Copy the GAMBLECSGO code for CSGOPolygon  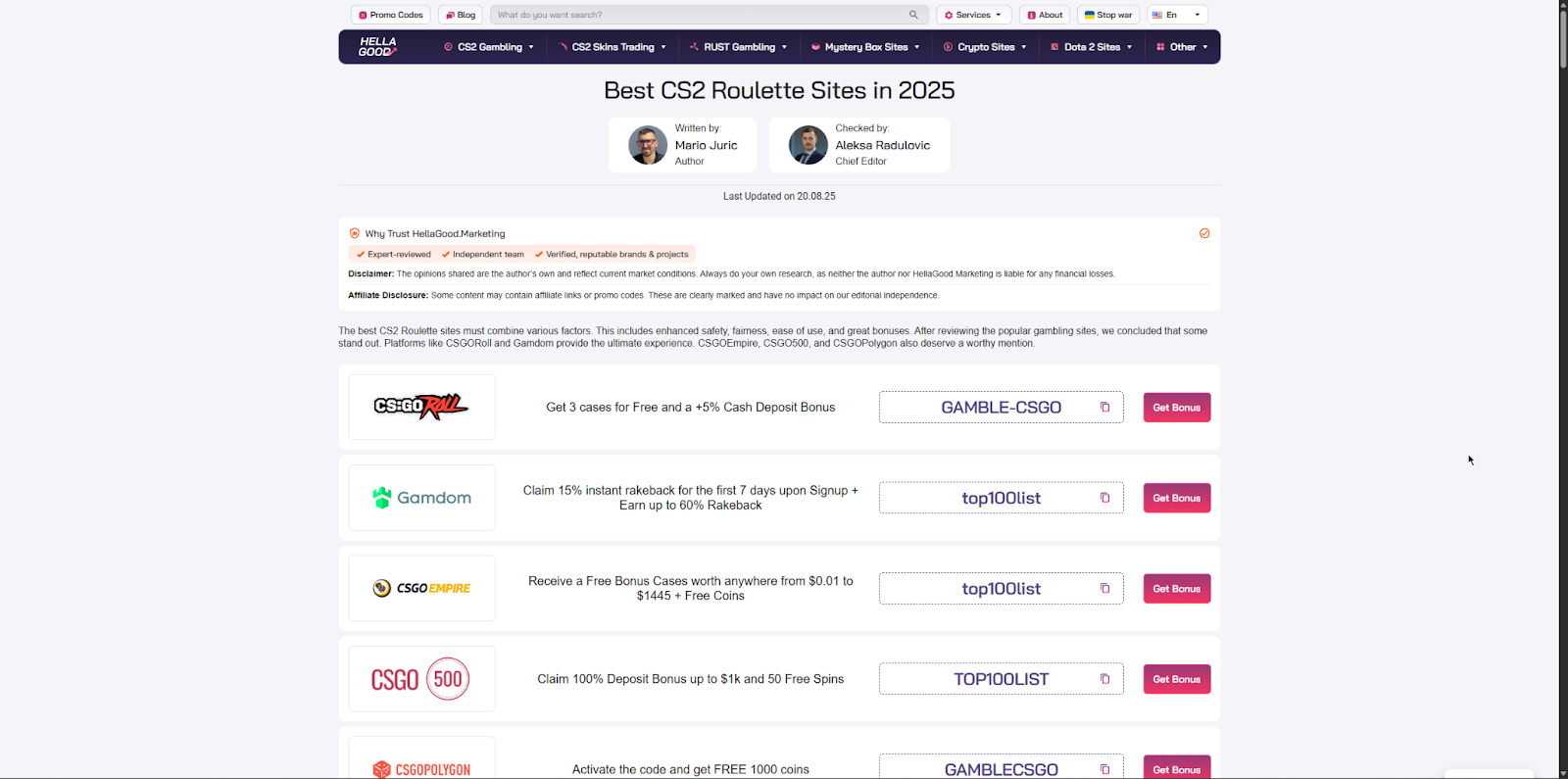coord(1104,769)
